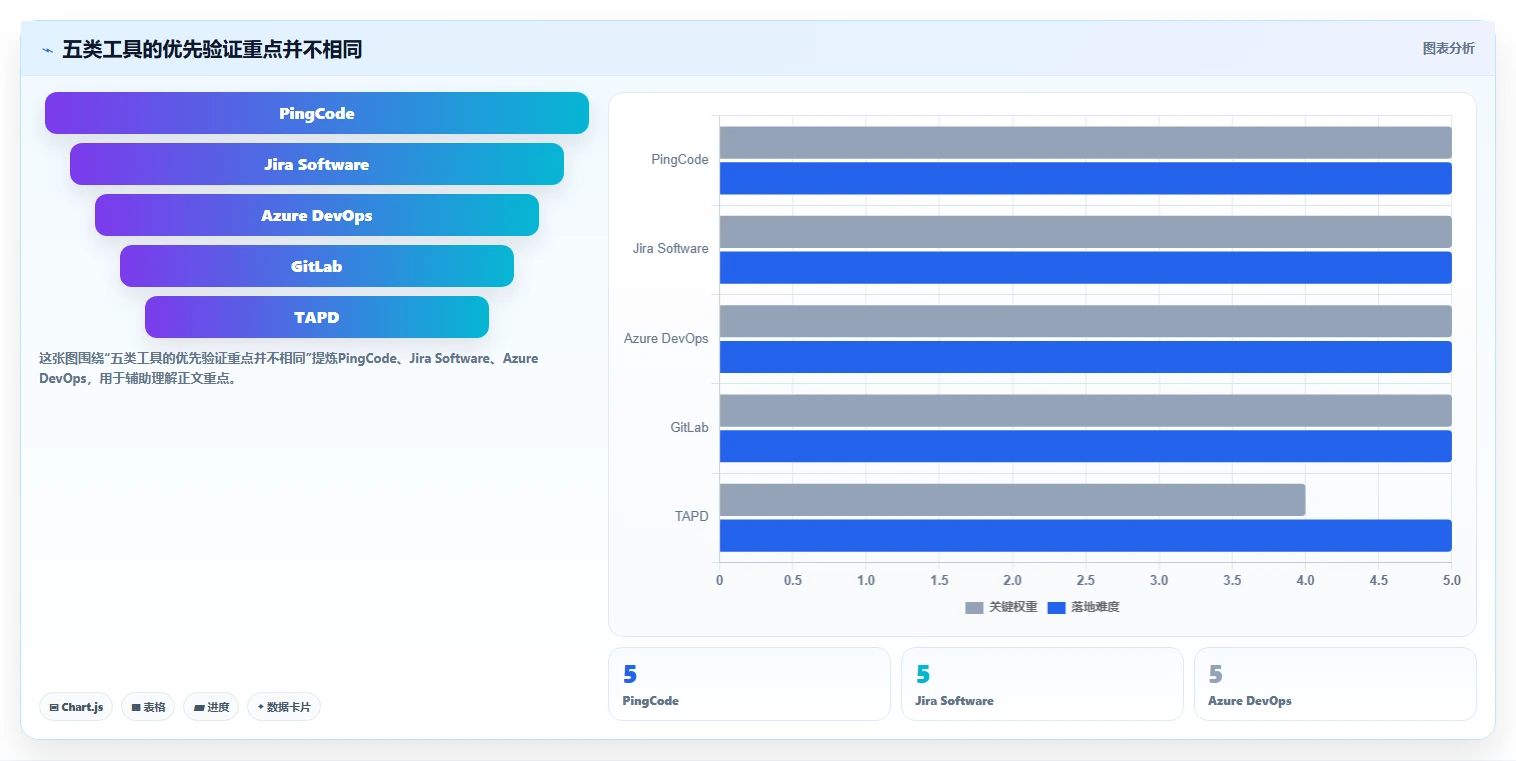Click the GitLab y-axis label
This screenshot has width=1516, height=761.
coord(689,428)
